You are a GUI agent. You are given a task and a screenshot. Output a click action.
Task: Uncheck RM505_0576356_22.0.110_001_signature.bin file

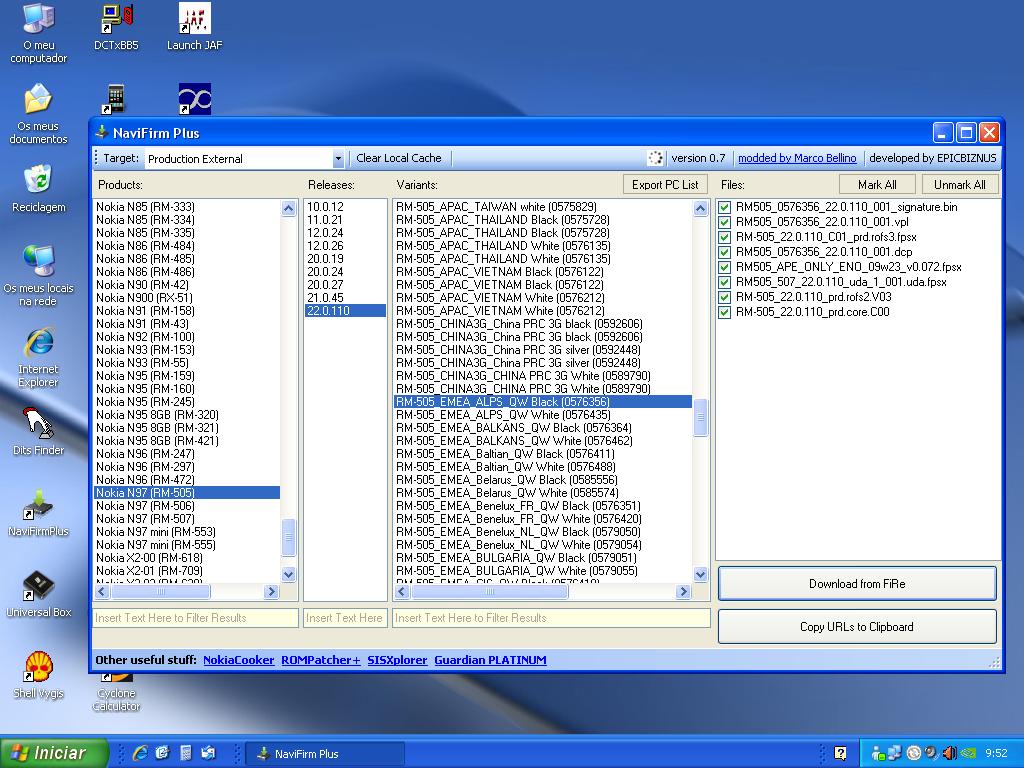pyautogui.click(x=724, y=207)
